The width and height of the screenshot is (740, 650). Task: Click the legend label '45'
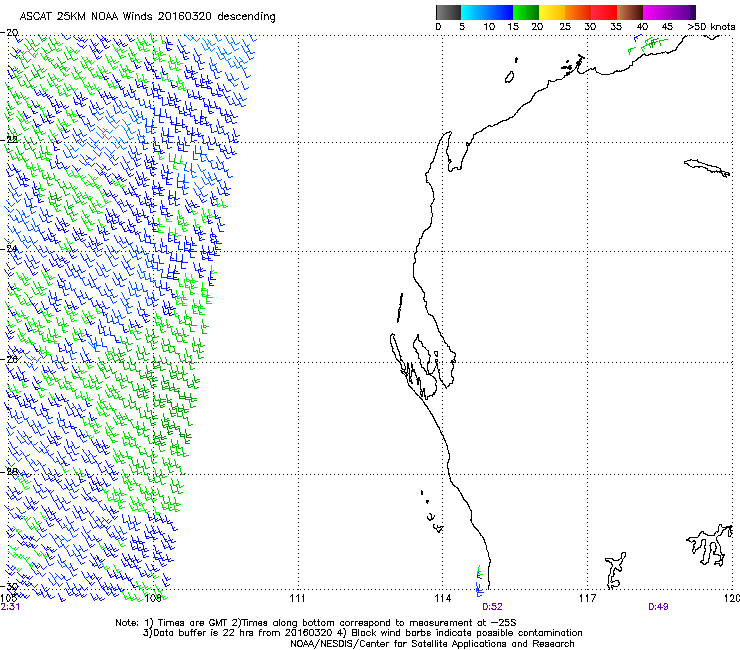coord(667,27)
